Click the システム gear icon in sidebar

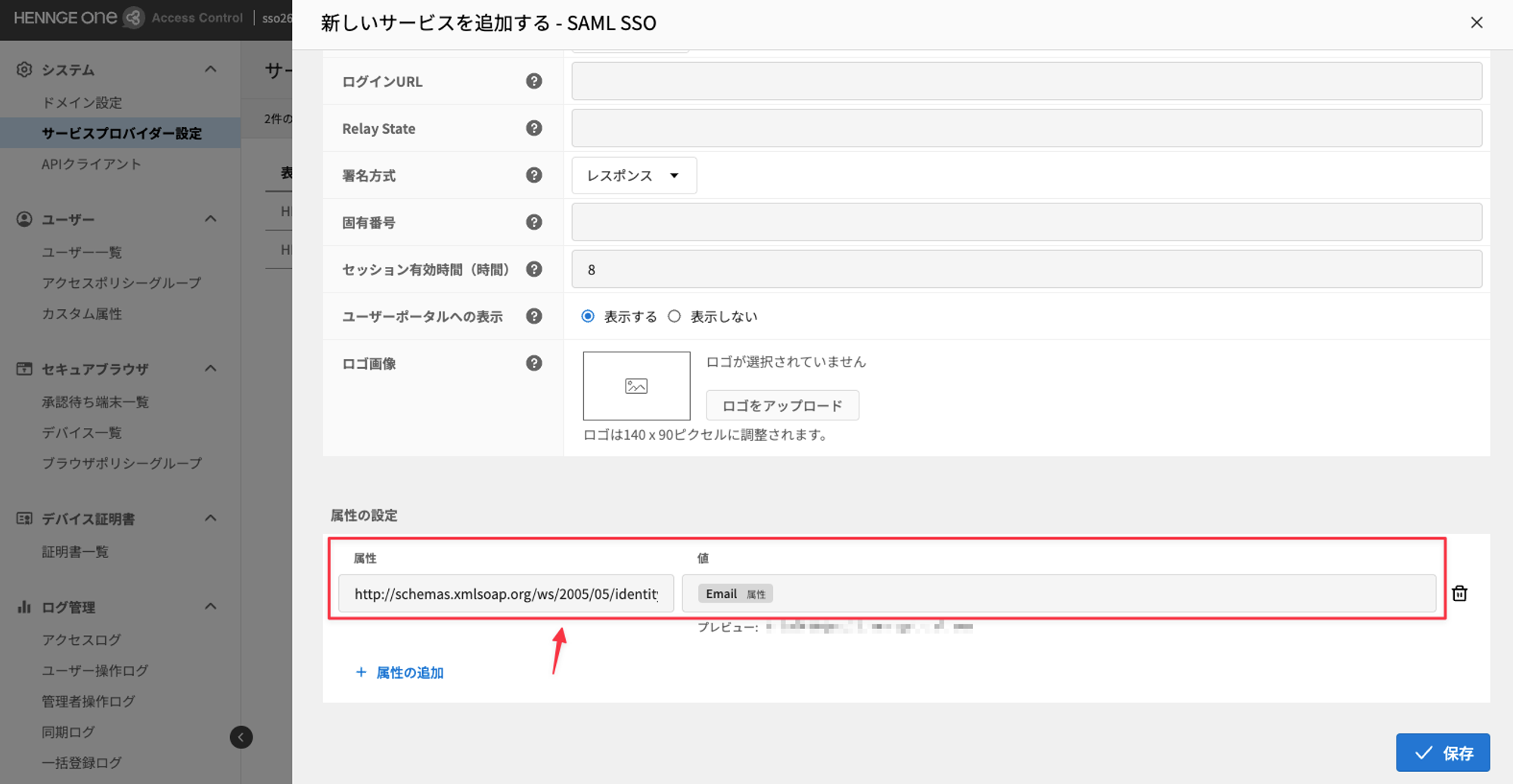coord(24,70)
